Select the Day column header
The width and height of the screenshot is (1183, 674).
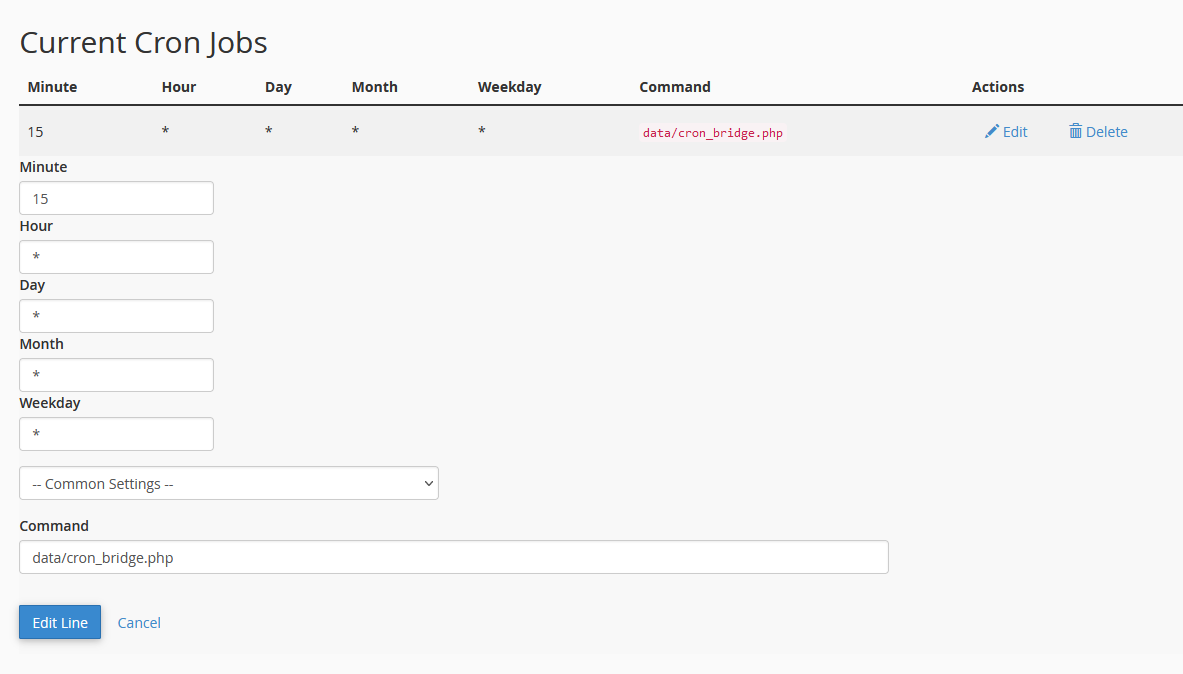pos(278,87)
